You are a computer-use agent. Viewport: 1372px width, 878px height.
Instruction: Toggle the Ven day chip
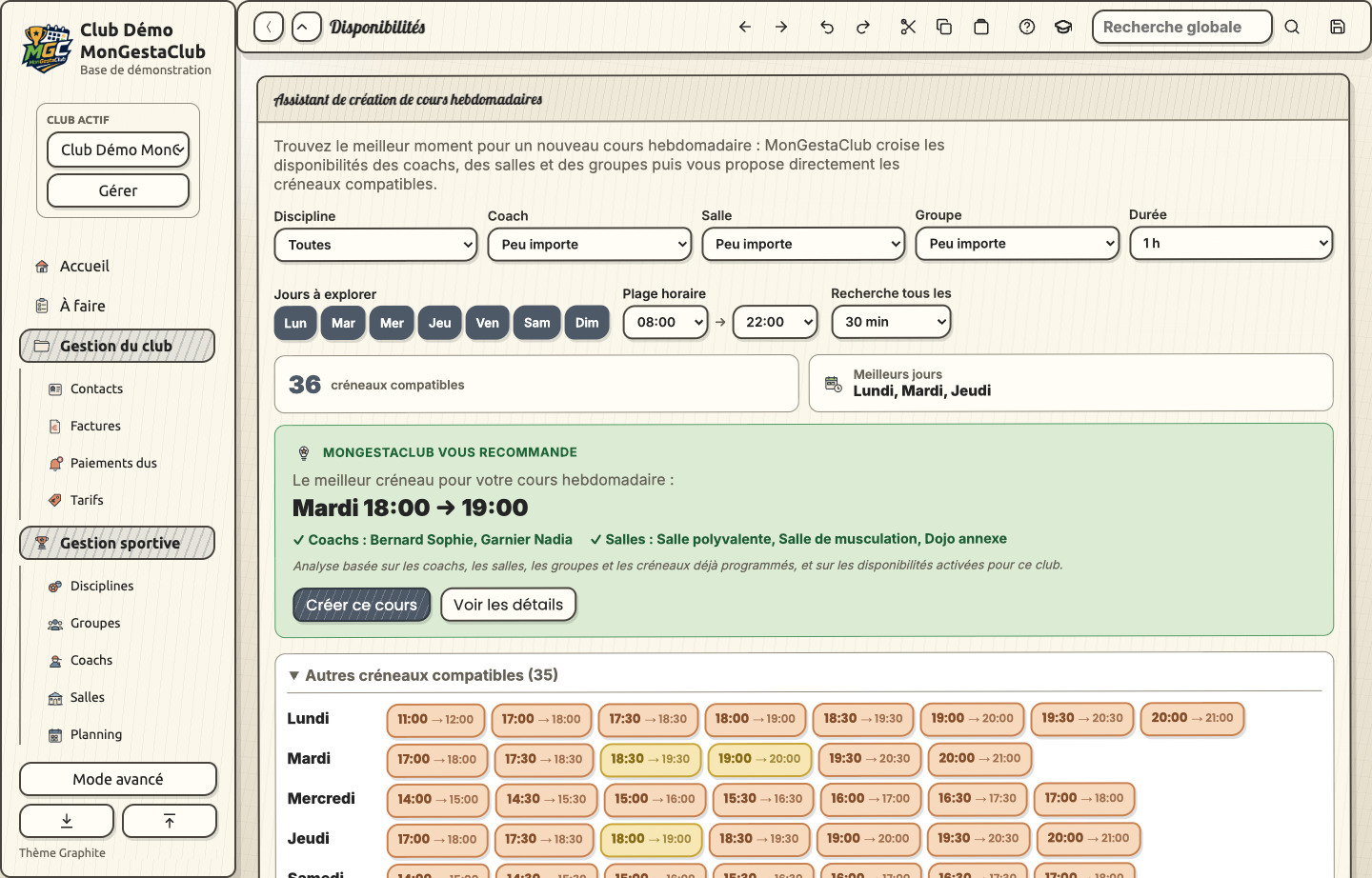[x=488, y=323]
